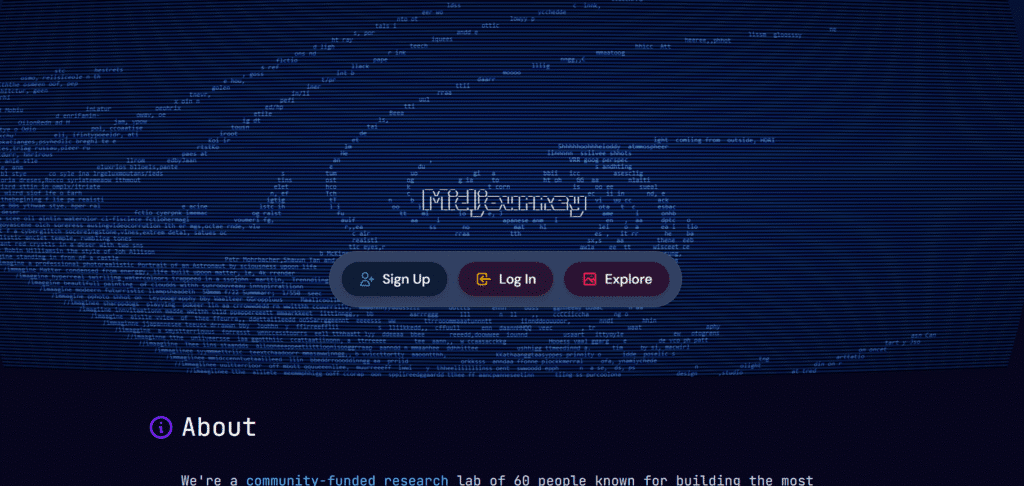Click the yellow arrow Log In icon
Image resolution: width=1024 pixels, height=486 pixels.
483,279
